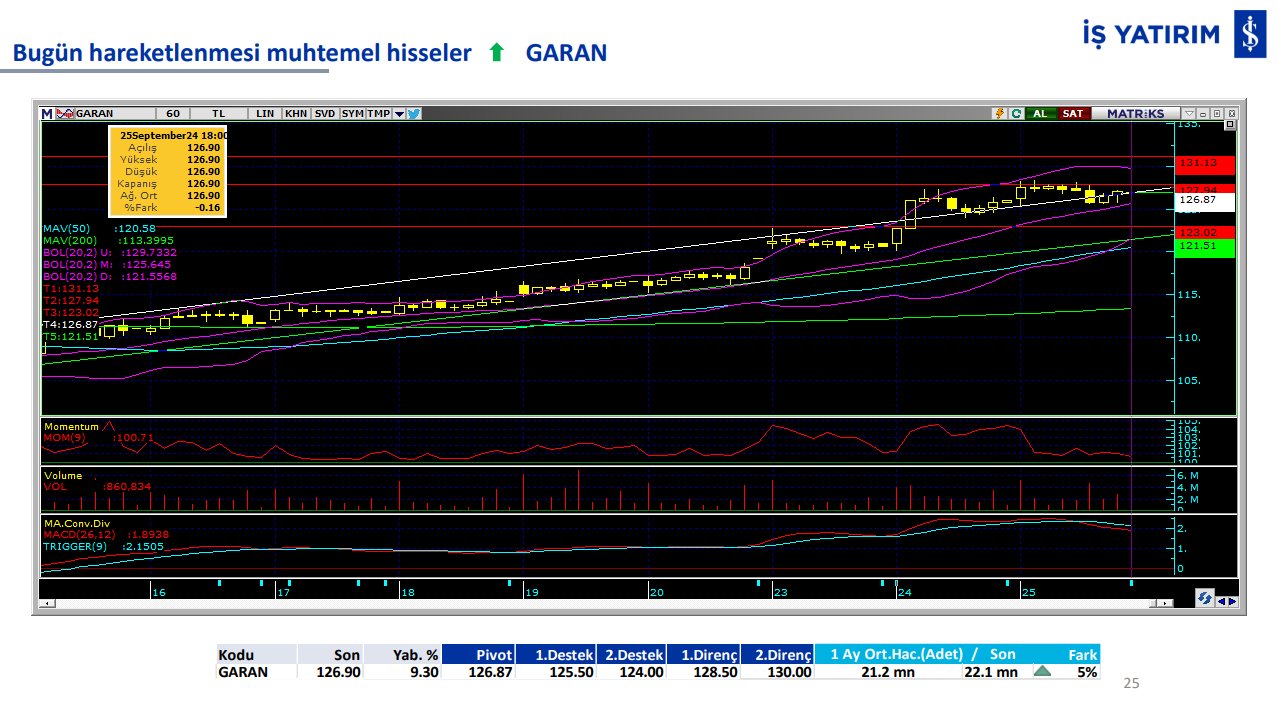Select the TMP template toolbar item

378,114
